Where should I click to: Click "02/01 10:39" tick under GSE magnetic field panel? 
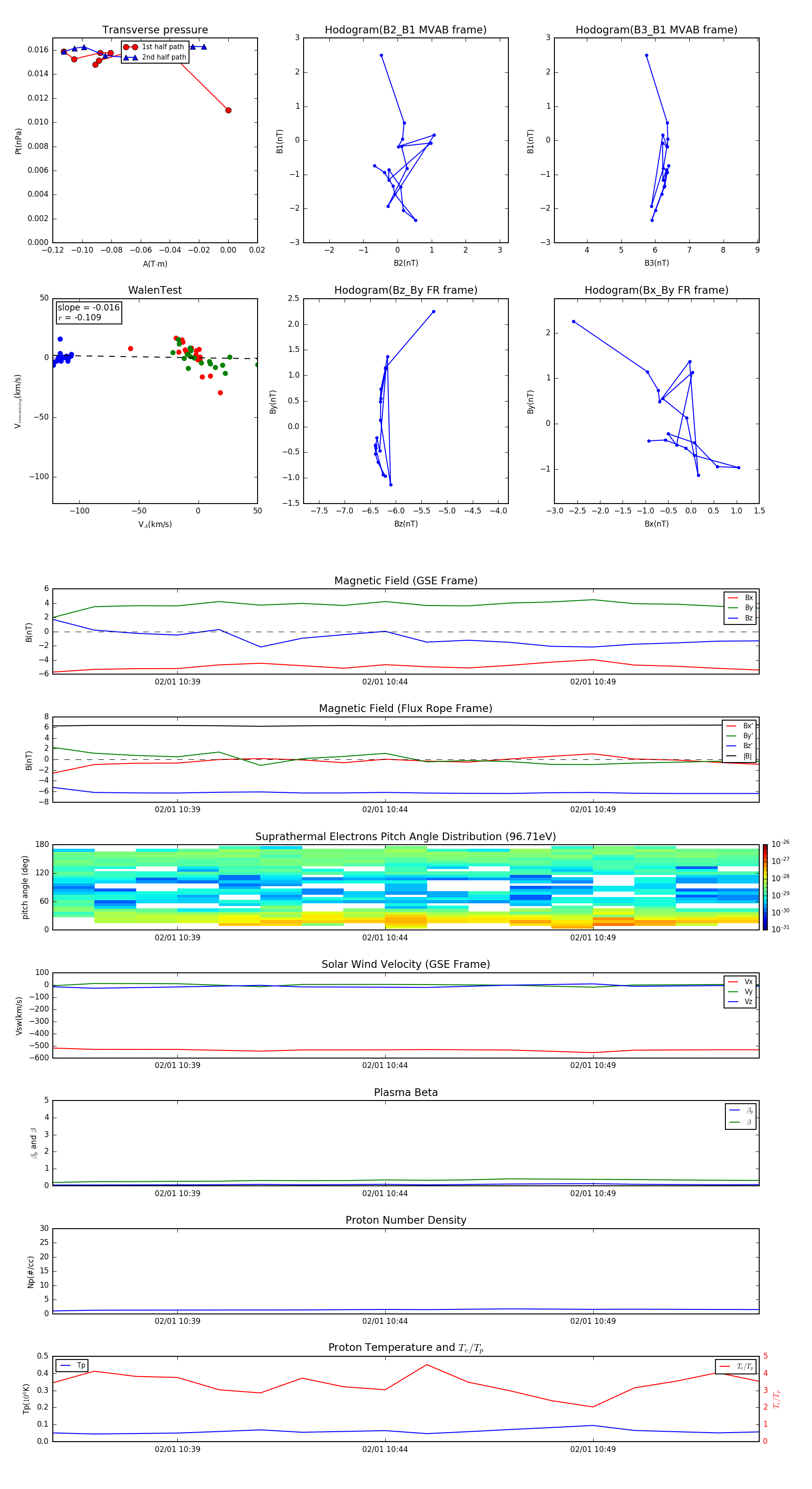[x=177, y=682]
